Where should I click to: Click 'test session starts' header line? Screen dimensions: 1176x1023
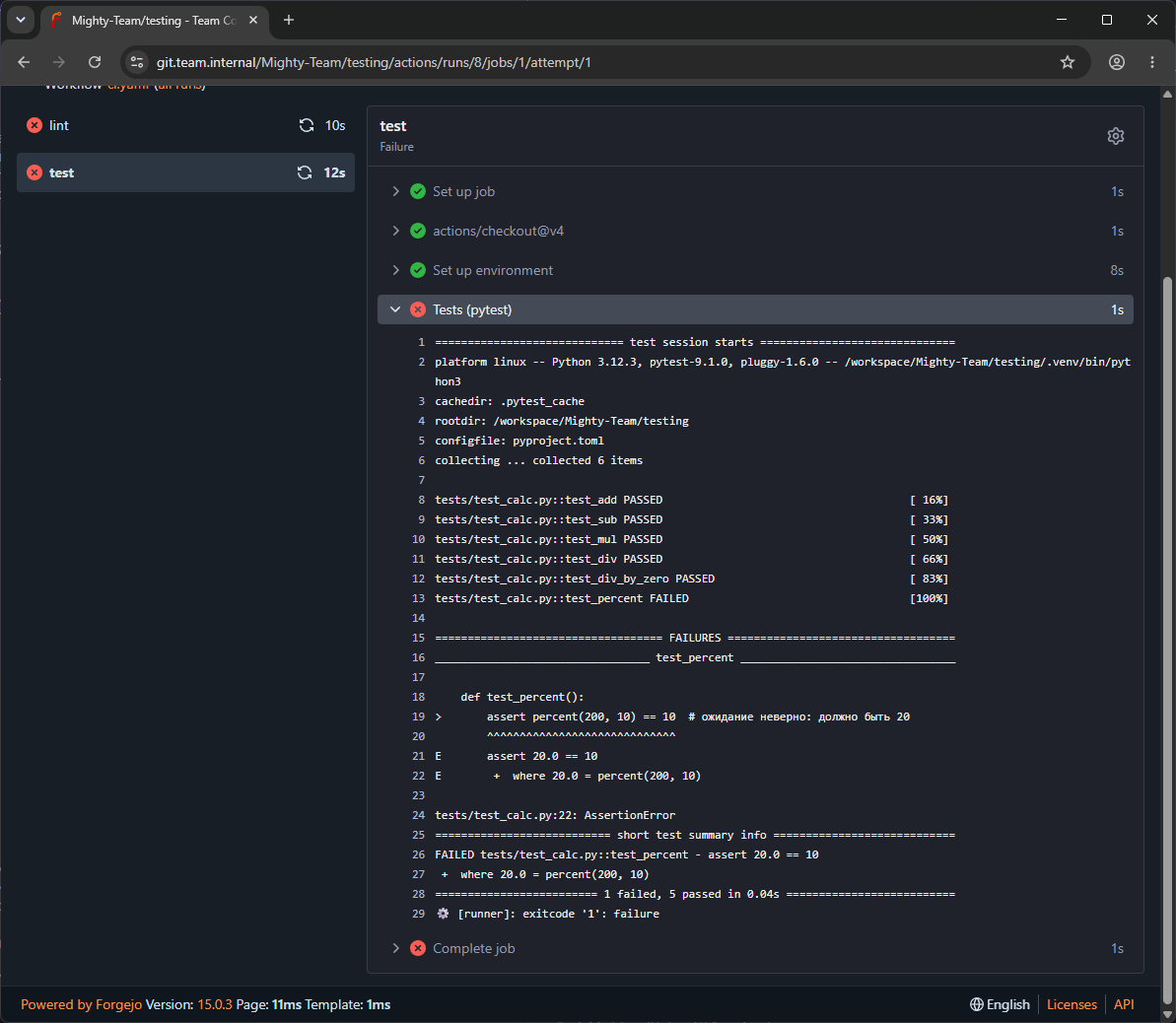(695, 342)
